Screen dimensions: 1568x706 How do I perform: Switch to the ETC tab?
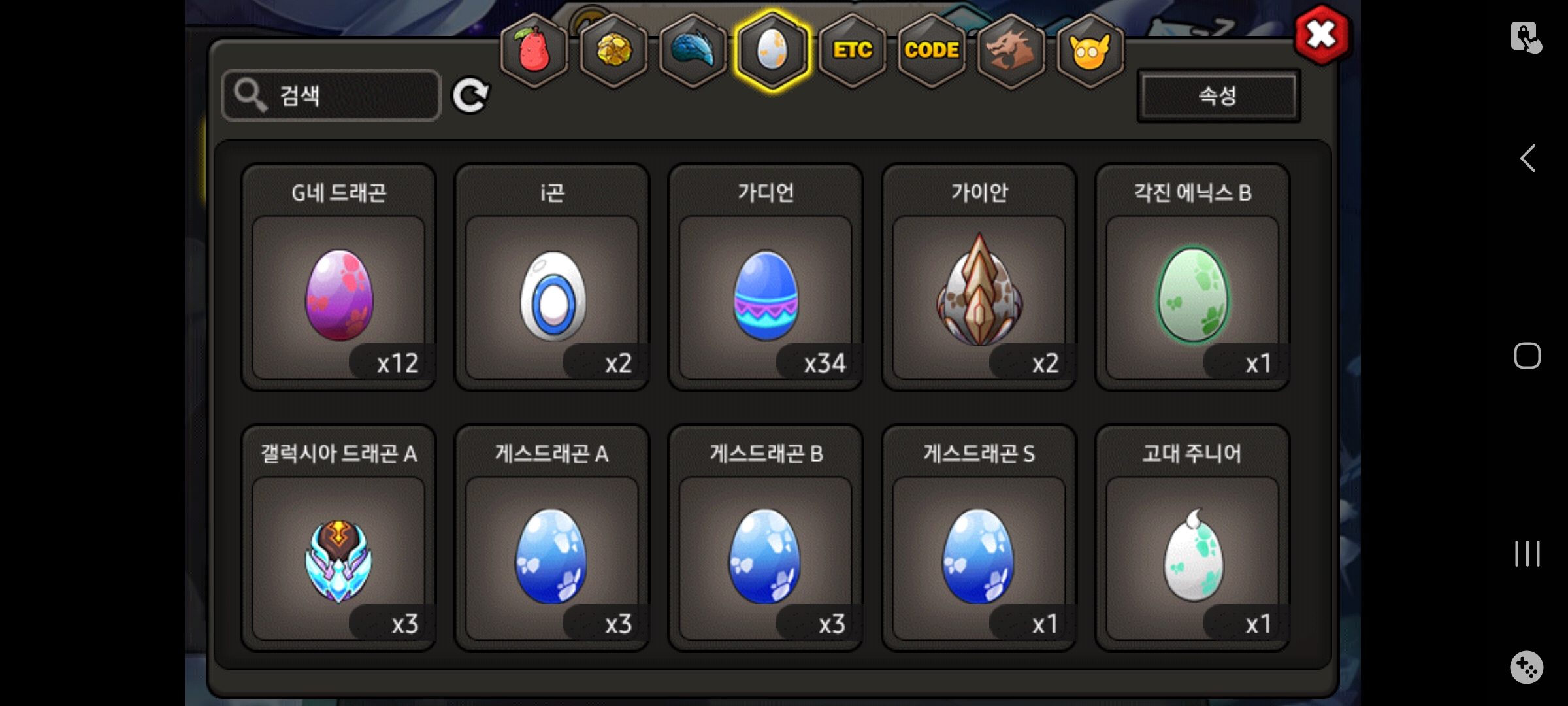tap(853, 50)
